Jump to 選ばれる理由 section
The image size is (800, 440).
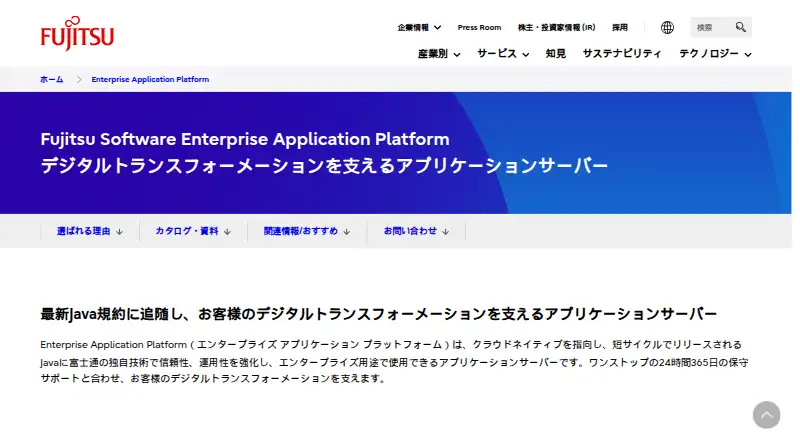coord(90,231)
